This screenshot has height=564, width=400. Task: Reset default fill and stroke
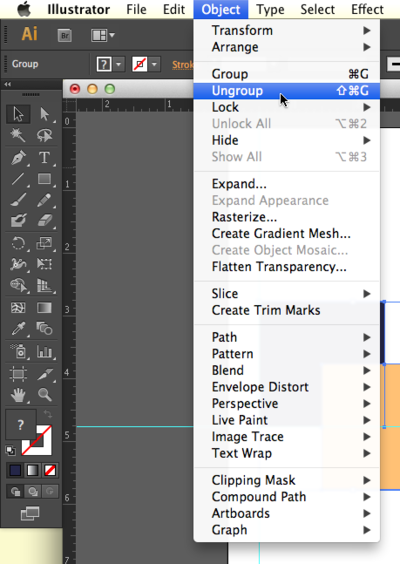(11, 450)
